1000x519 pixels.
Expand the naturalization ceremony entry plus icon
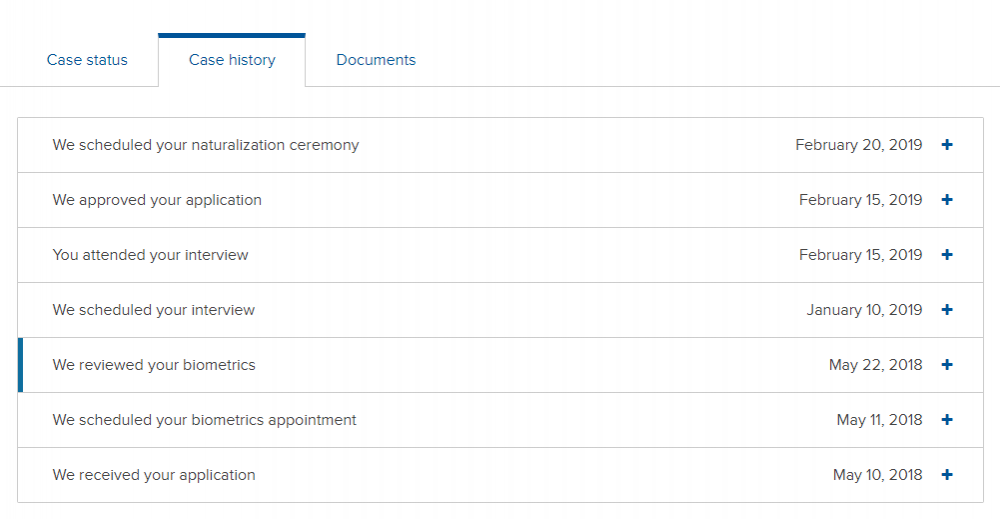click(947, 145)
